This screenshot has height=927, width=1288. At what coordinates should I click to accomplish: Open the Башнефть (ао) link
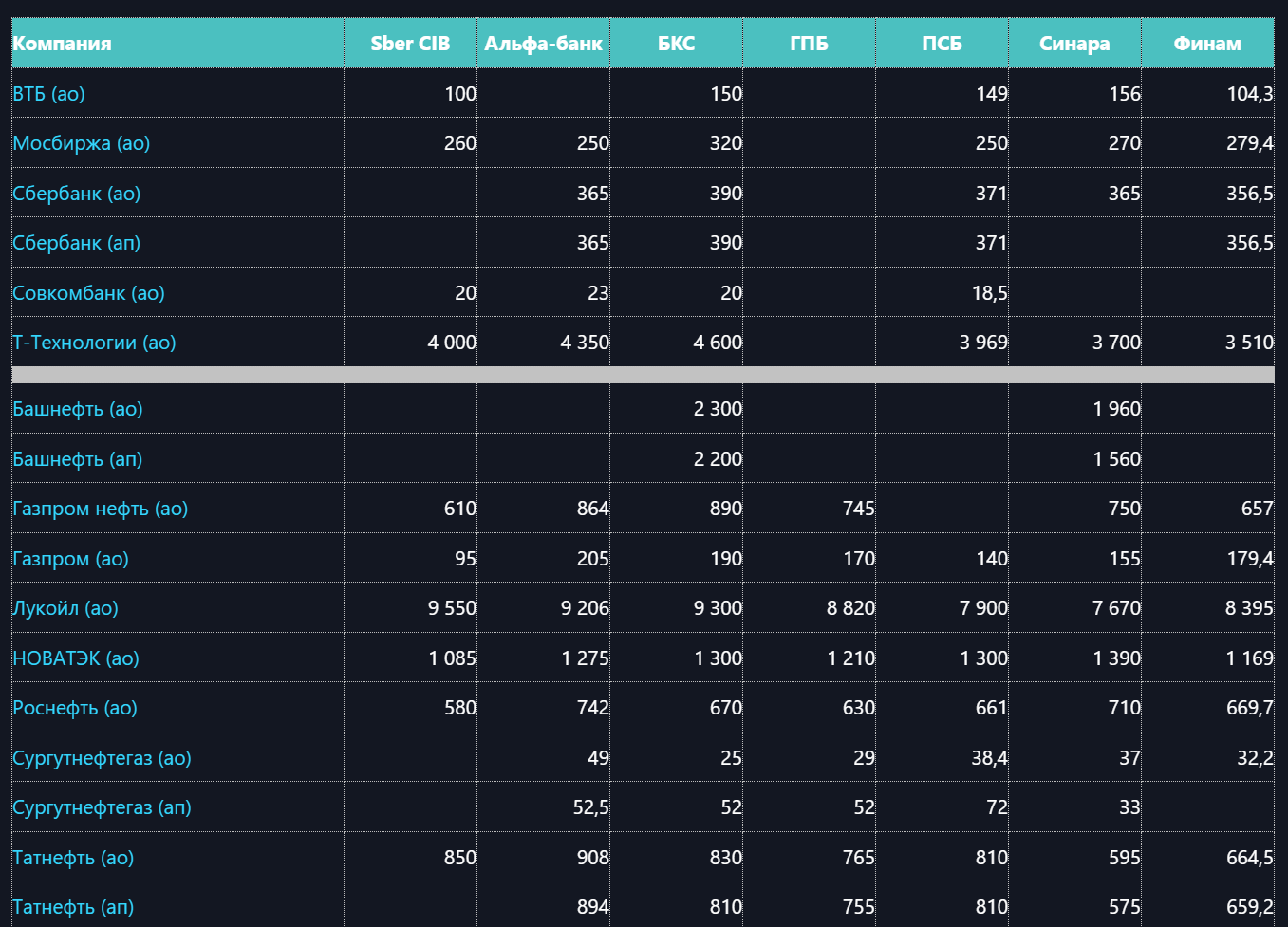coord(78,409)
